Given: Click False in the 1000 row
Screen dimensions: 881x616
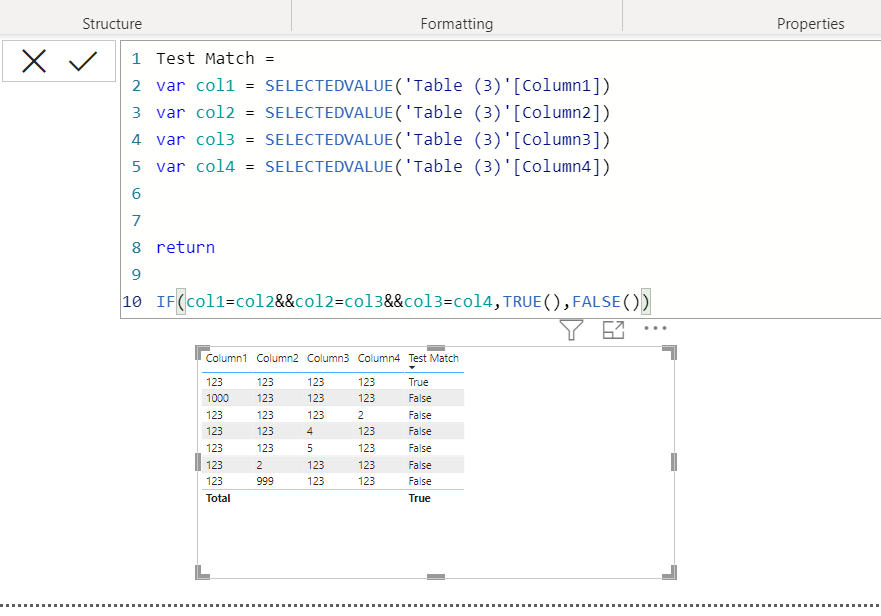Looking at the screenshot, I should pyautogui.click(x=420, y=398).
